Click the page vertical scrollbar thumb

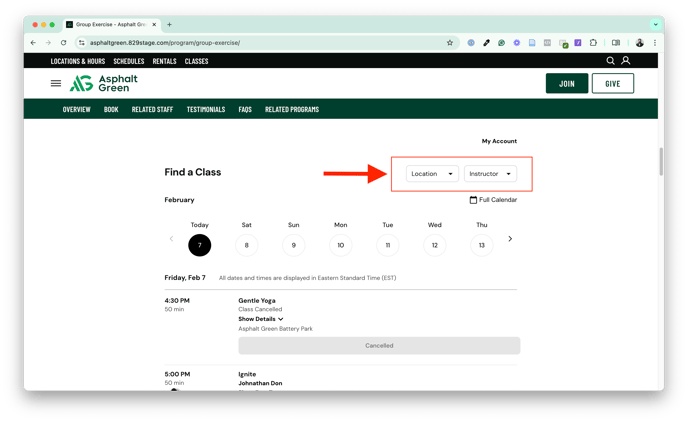pos(661,161)
